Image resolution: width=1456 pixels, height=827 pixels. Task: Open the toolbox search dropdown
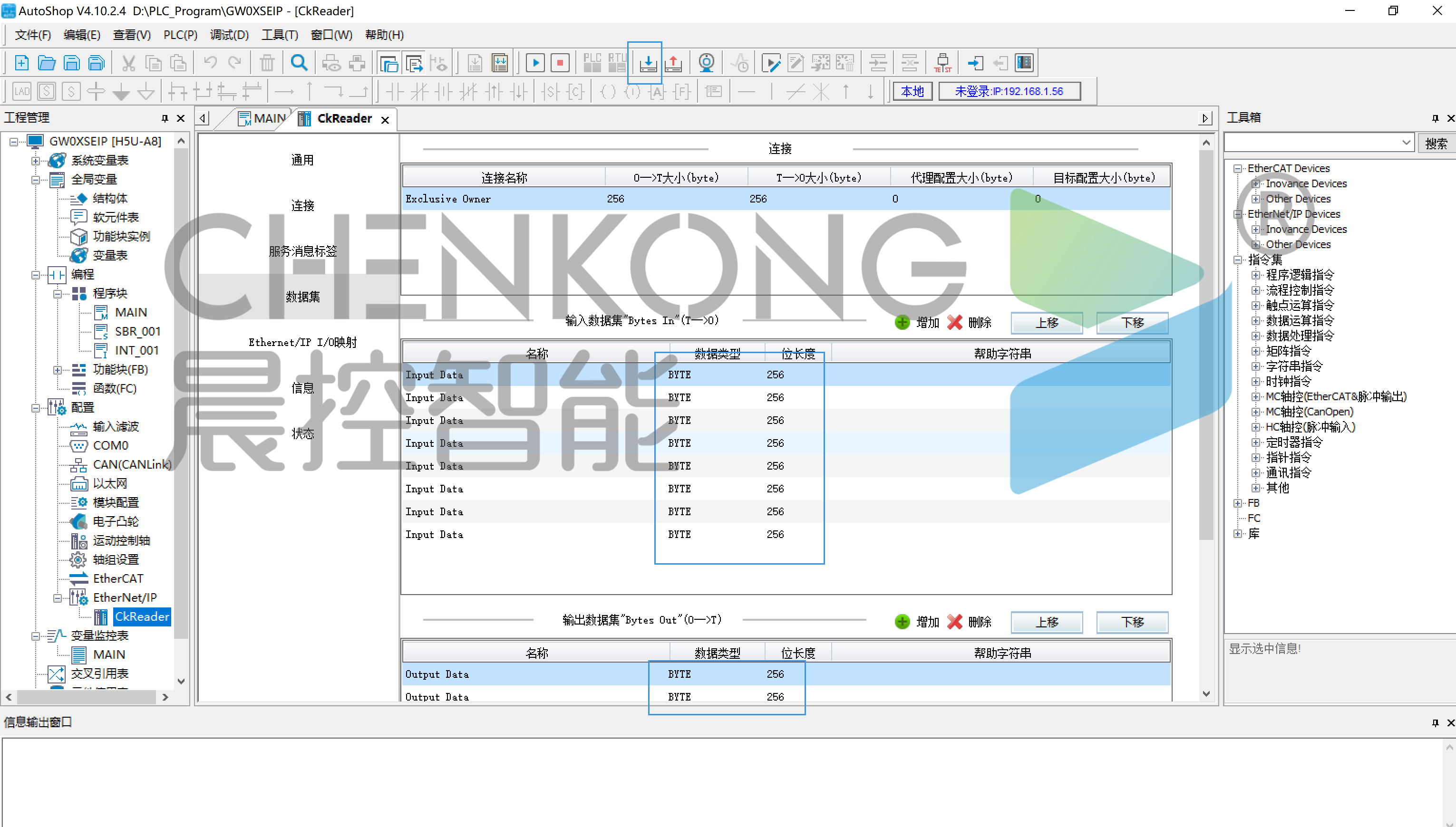[1407, 143]
